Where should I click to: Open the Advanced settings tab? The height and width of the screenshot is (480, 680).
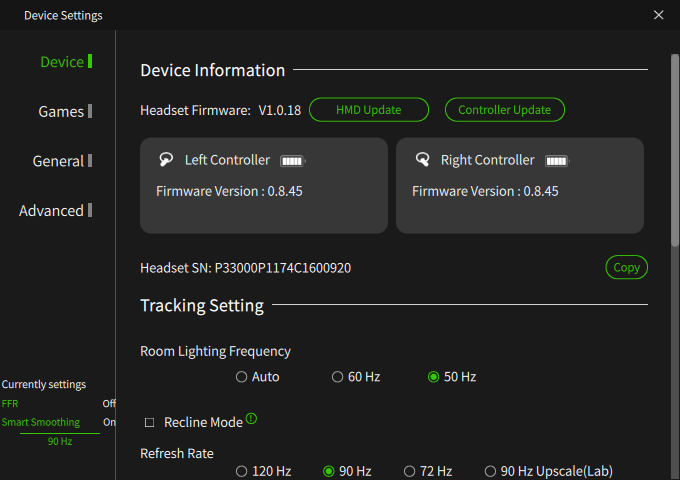click(x=51, y=211)
